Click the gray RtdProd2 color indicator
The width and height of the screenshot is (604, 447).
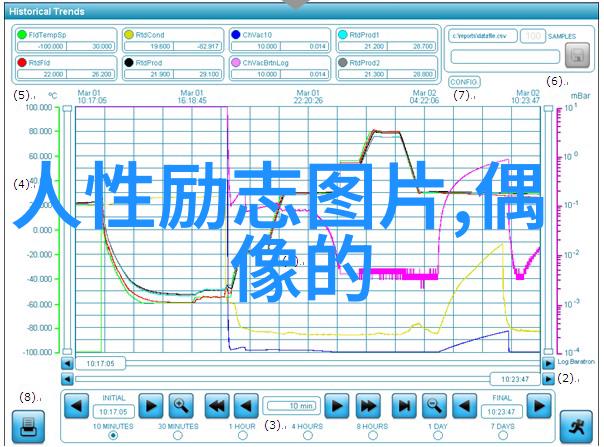pyautogui.click(x=342, y=62)
